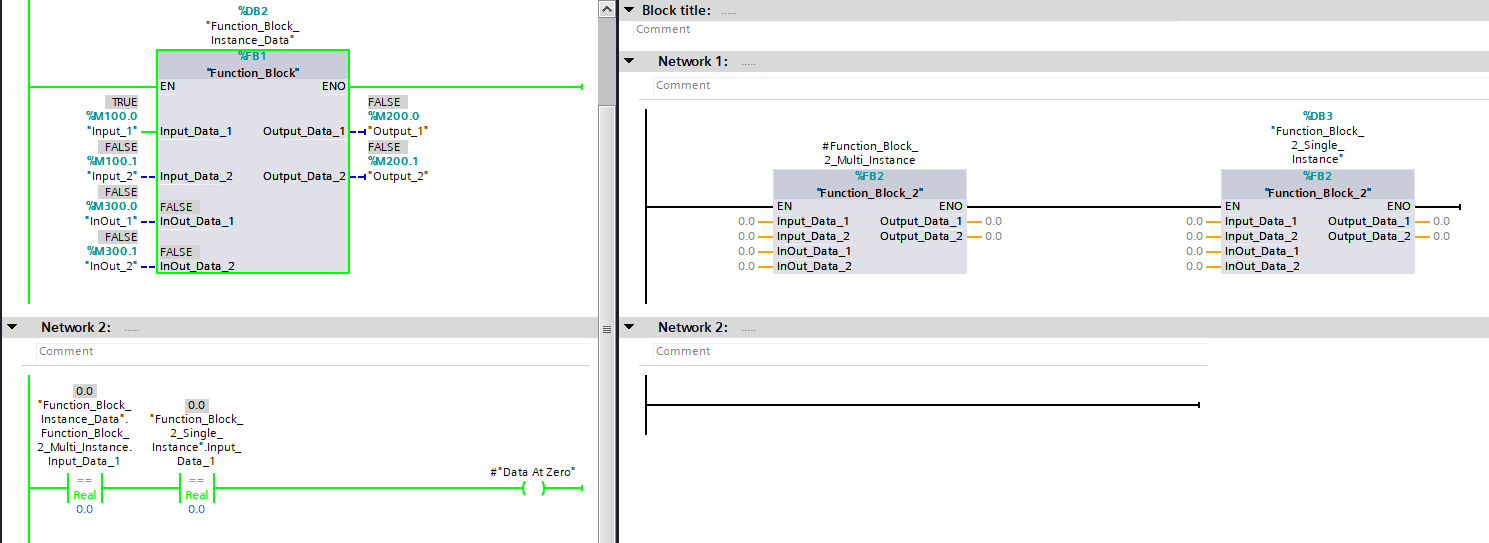Collapse Network 2 in the left editor
The image size is (1489, 543).
(x=12, y=327)
